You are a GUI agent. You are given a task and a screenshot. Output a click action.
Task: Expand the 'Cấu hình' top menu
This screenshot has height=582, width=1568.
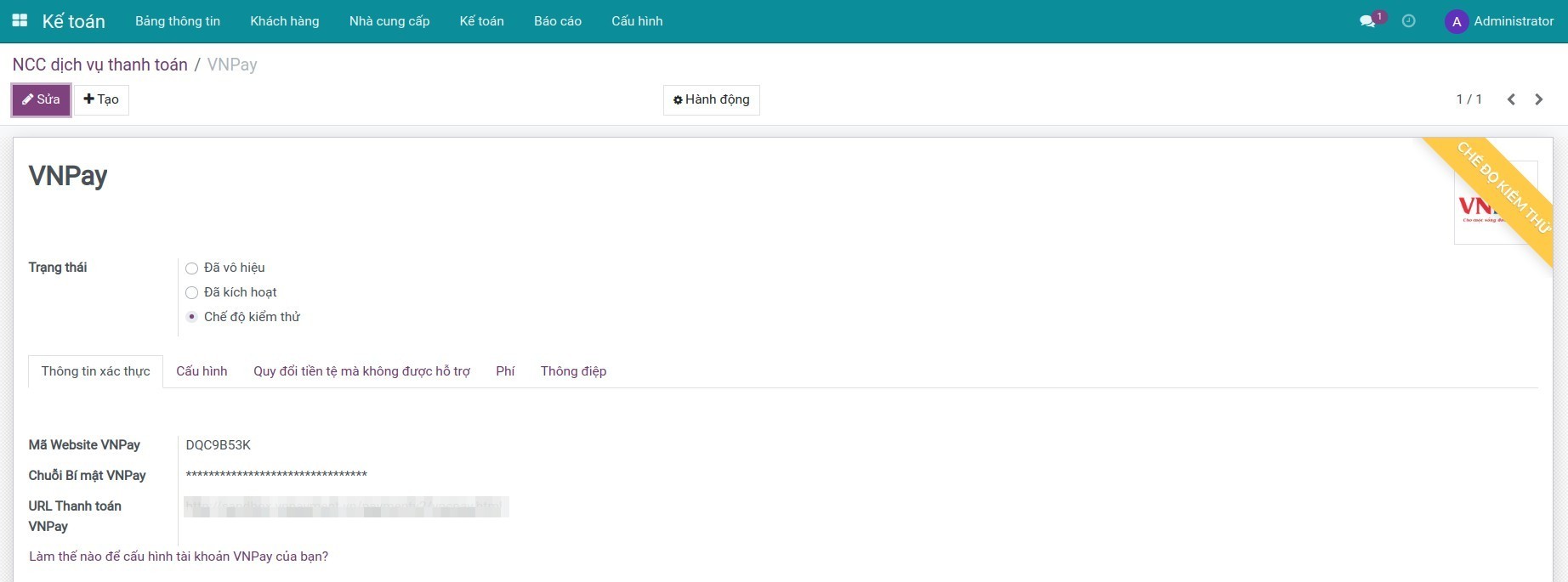pos(637,21)
